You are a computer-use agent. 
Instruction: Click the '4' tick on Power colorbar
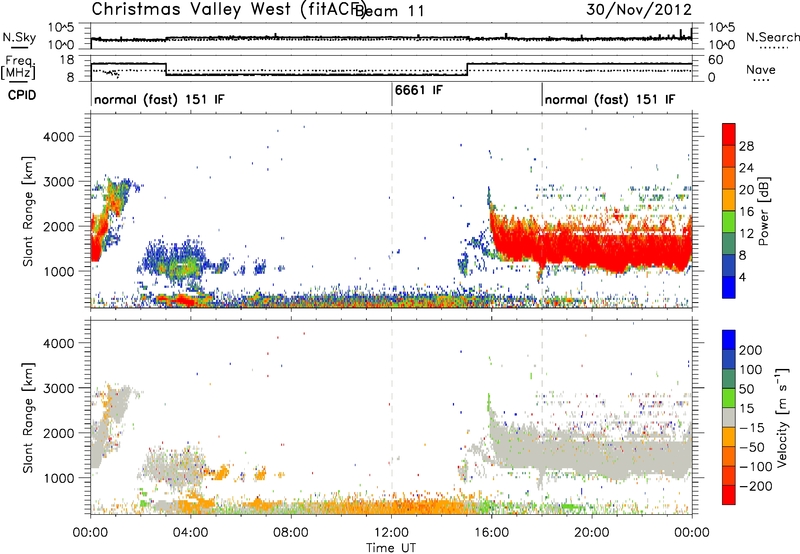coord(743,277)
